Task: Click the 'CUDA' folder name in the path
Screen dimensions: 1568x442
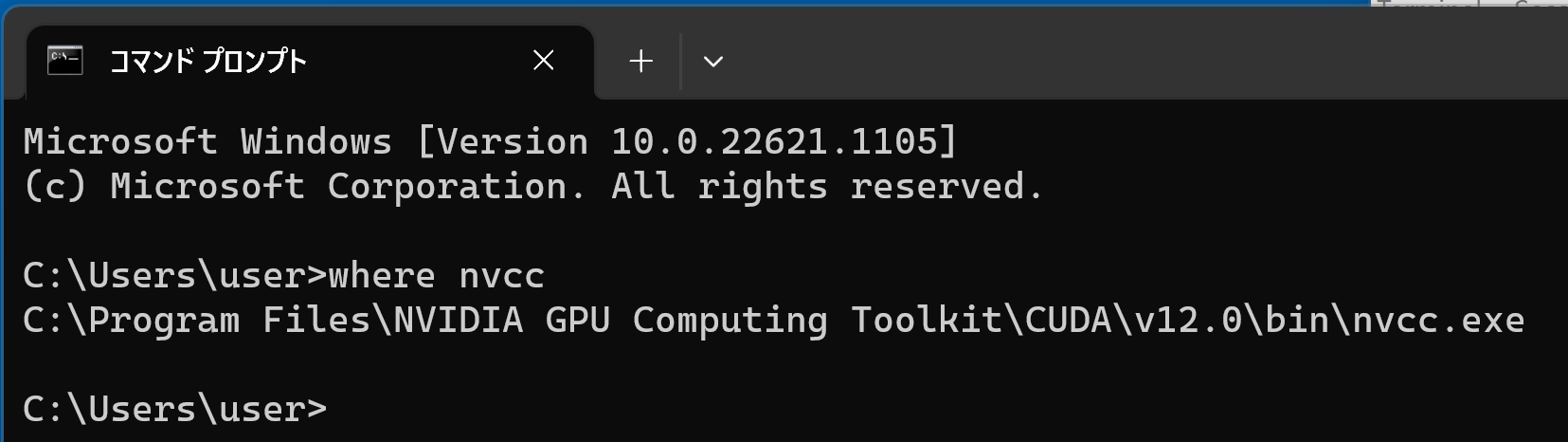Action: [1069, 321]
